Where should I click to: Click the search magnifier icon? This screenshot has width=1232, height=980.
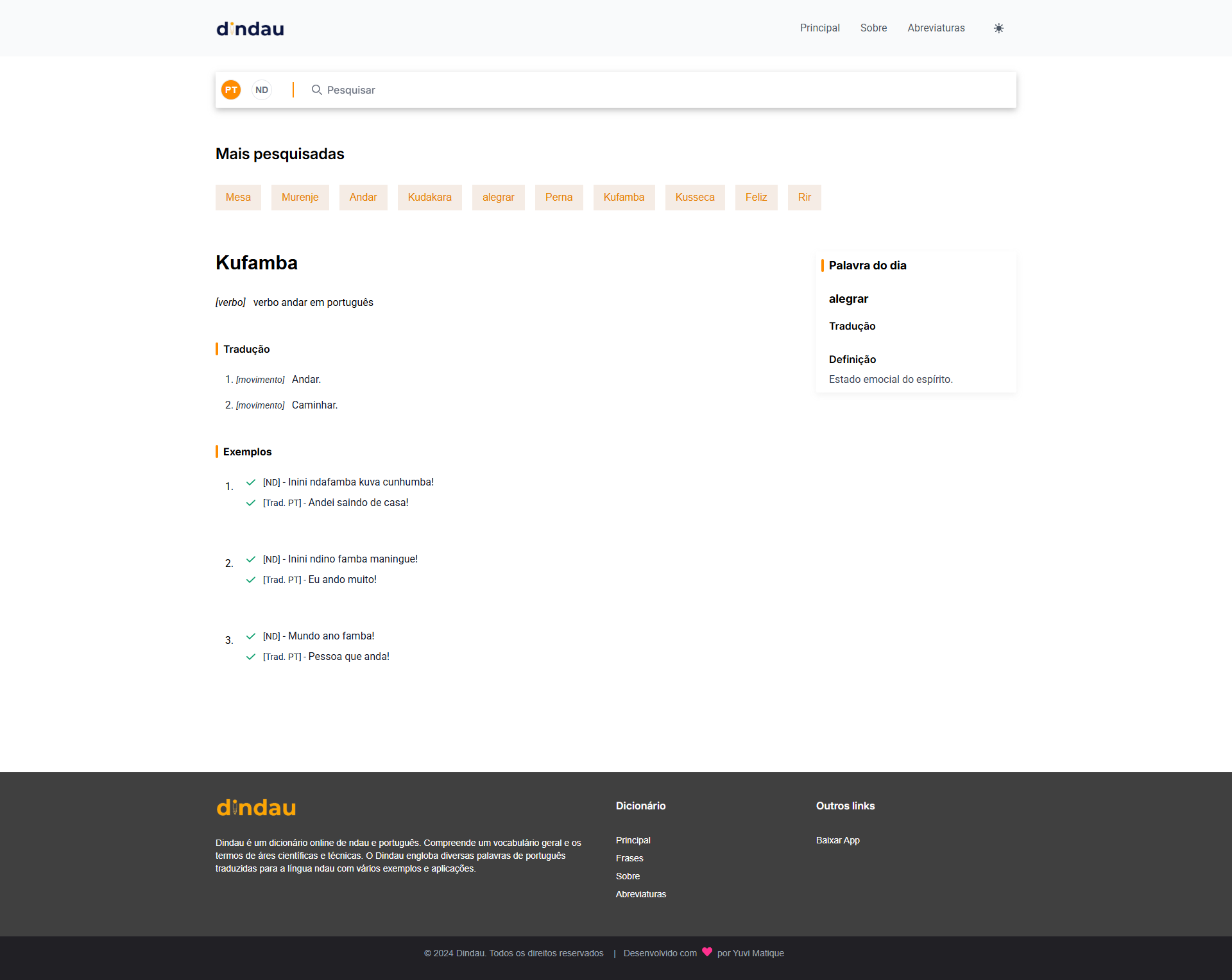click(316, 90)
